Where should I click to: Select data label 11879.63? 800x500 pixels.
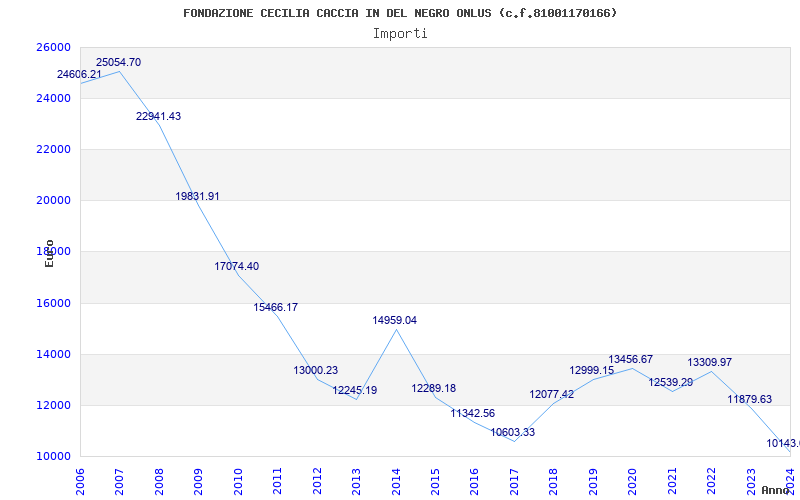point(750,399)
